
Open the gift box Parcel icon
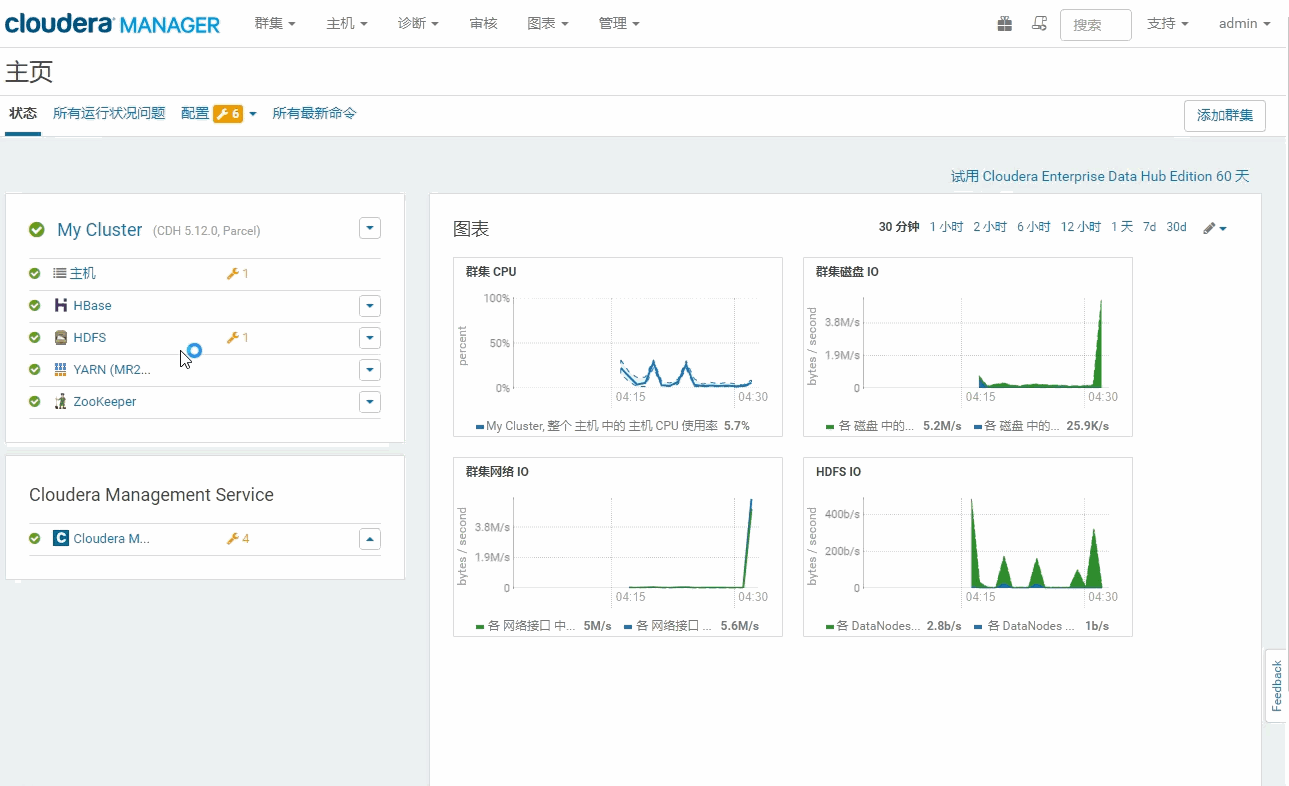(x=1005, y=24)
